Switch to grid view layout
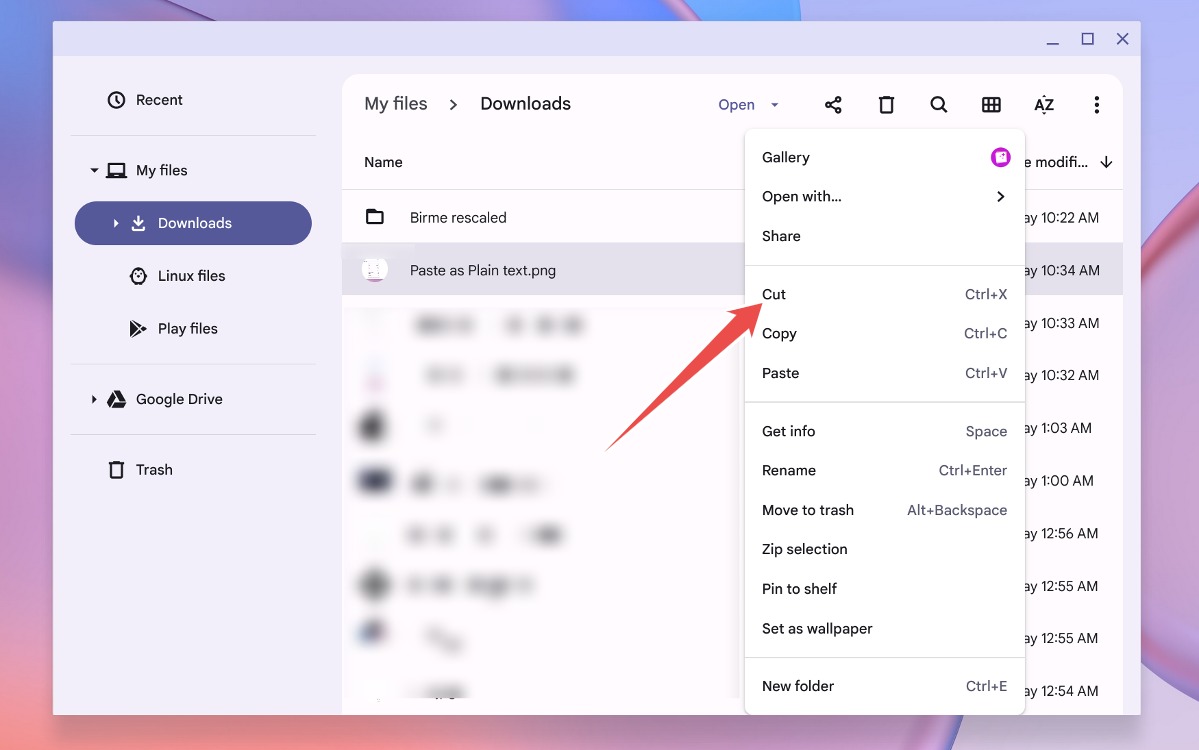1199x750 pixels. pyautogui.click(x=991, y=104)
